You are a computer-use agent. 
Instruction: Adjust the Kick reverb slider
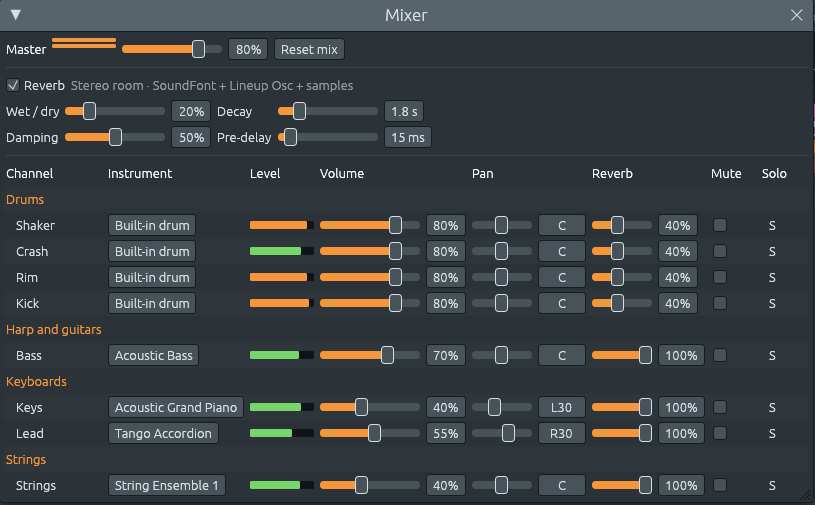tap(622, 303)
